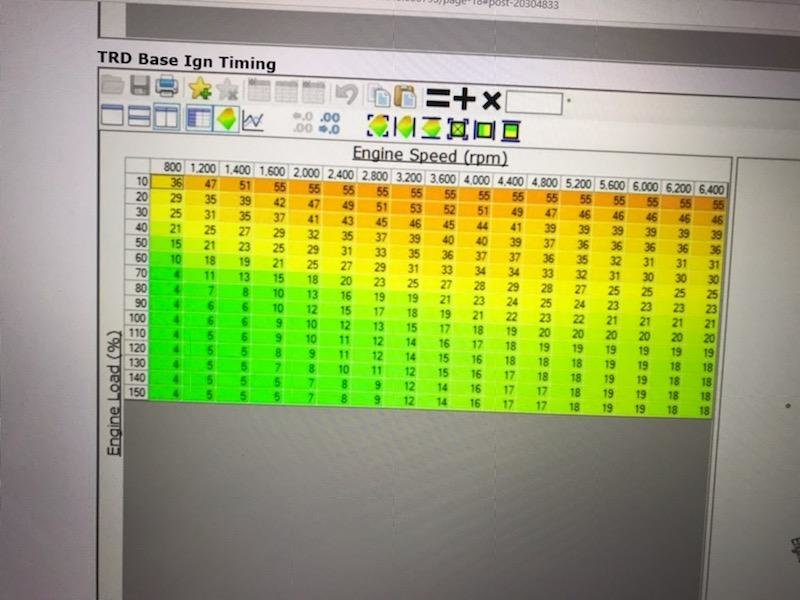
Task: Click the plus (add value) icon
Action: [464, 98]
